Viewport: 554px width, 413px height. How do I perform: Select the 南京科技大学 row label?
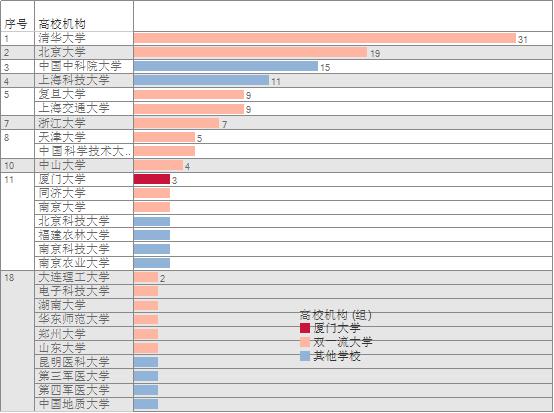[74, 249]
